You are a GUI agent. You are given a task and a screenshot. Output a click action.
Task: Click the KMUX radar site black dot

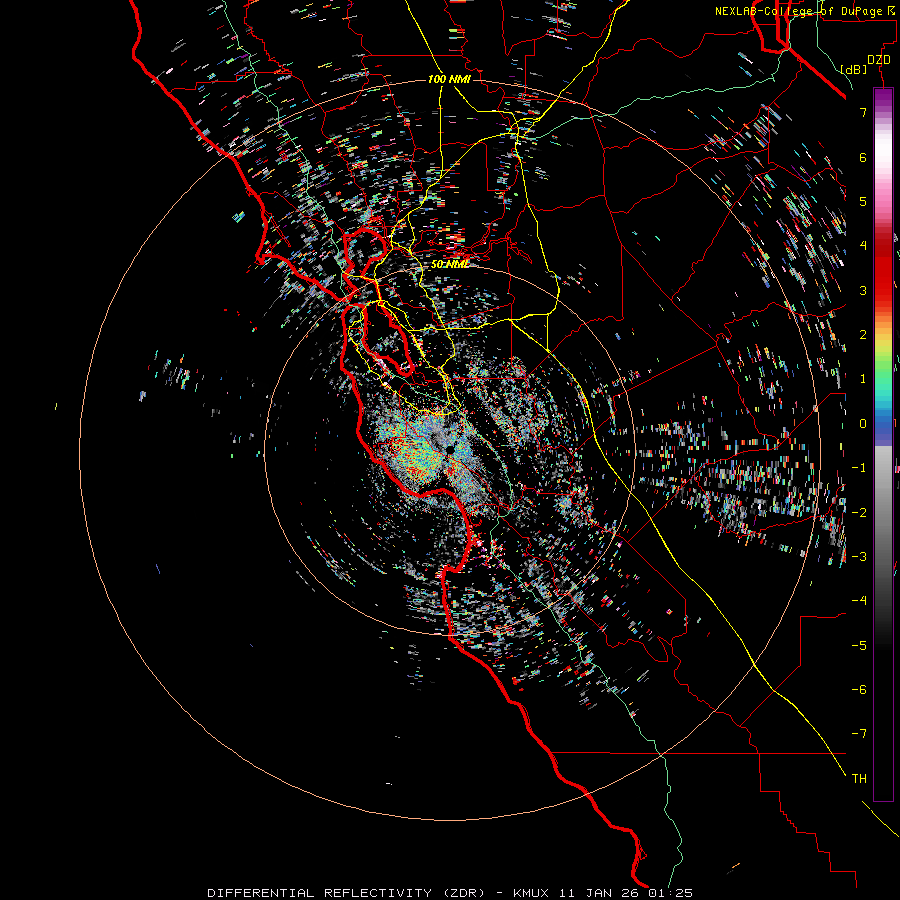point(450,449)
